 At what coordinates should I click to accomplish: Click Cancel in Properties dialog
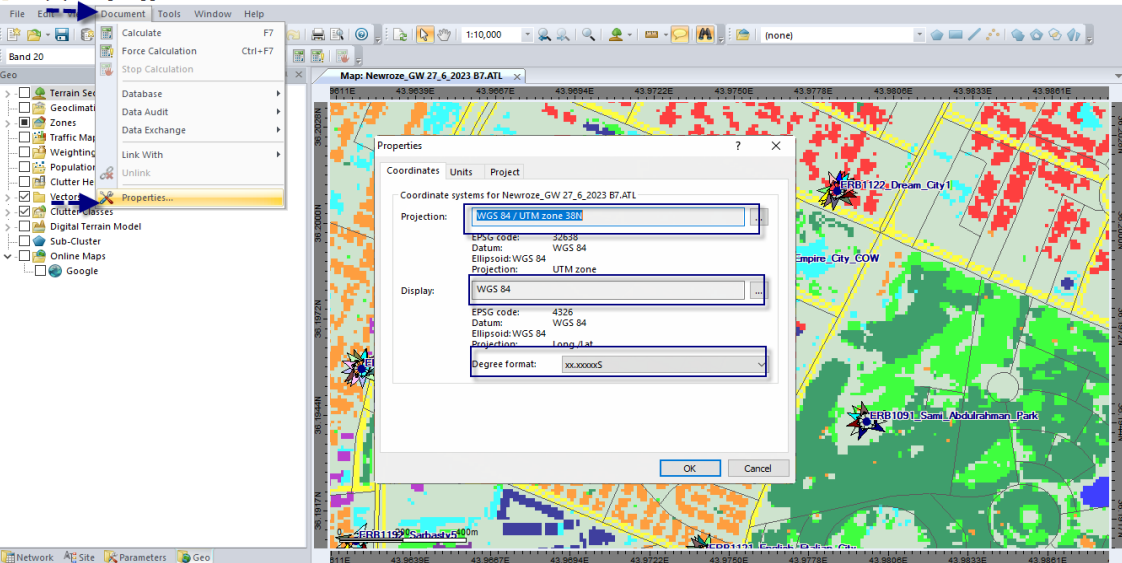757,468
